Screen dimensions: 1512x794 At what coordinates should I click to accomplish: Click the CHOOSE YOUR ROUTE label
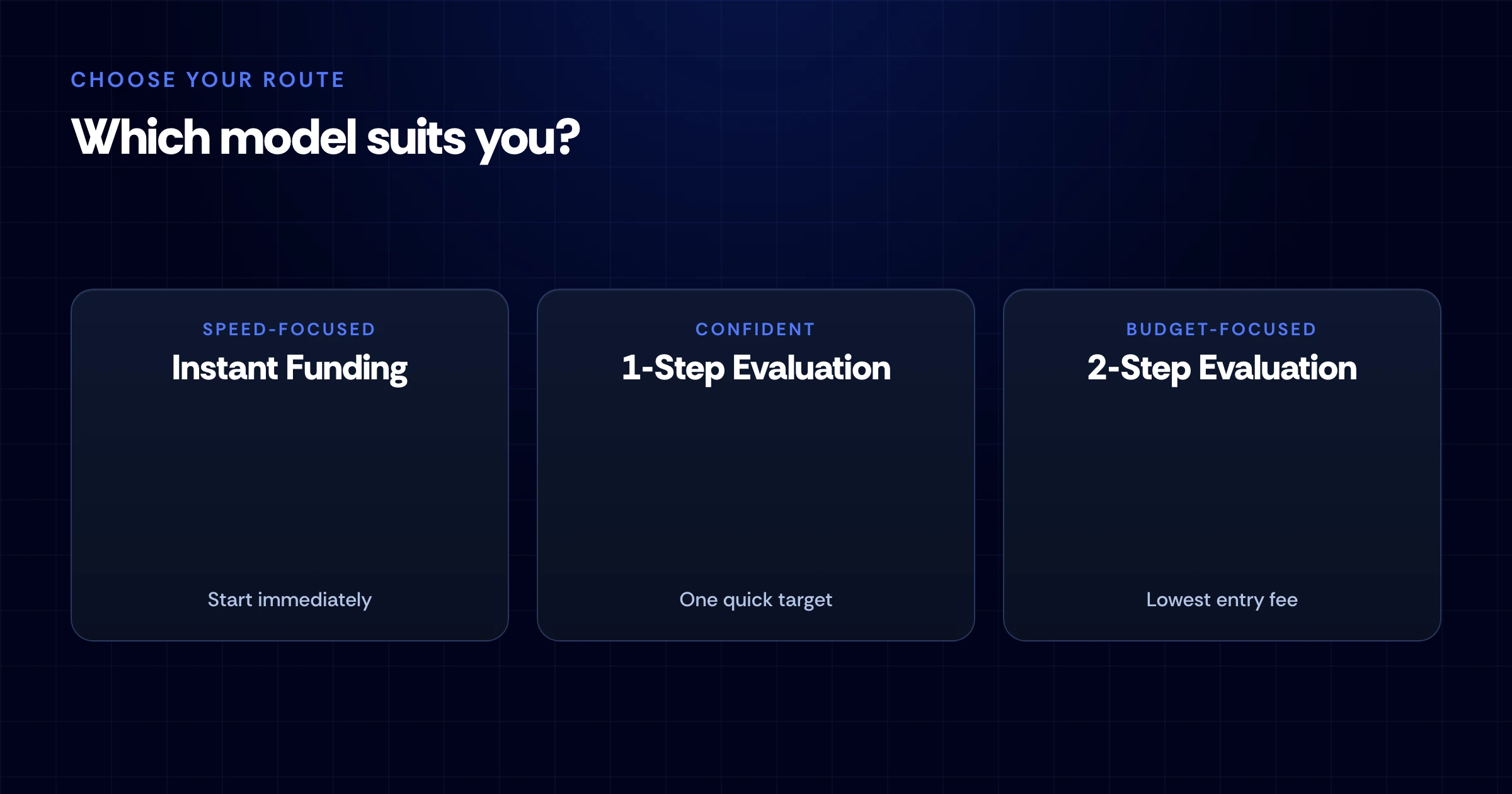tap(208, 80)
